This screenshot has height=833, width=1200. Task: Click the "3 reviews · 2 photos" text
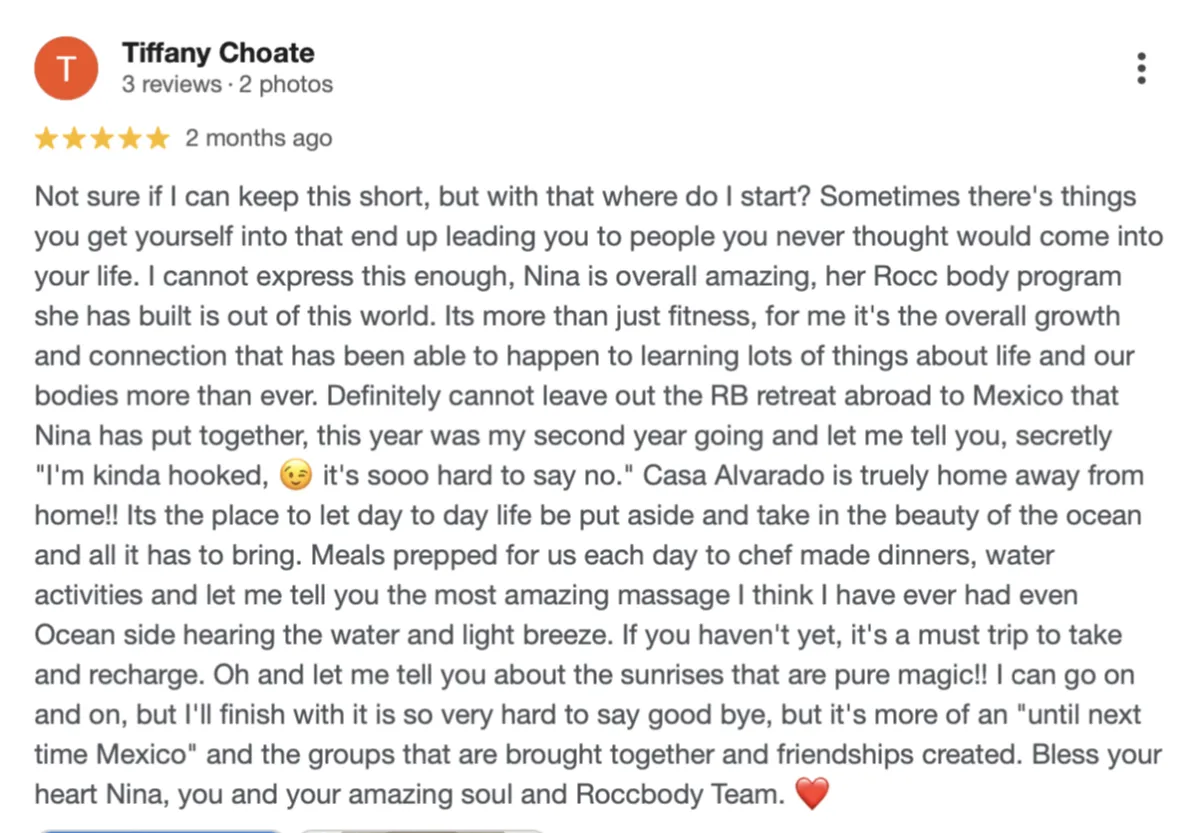point(227,85)
